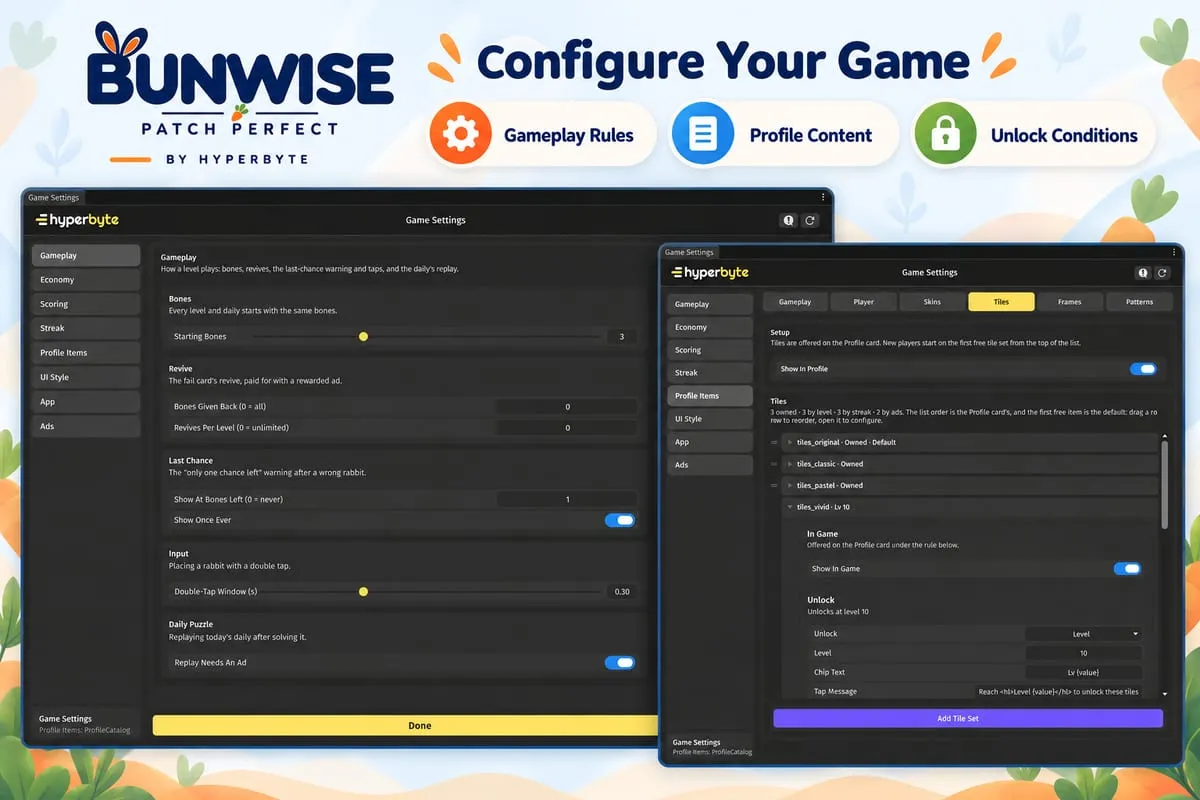Switch to the Patterns tab
The width and height of the screenshot is (1200, 800).
pos(1139,301)
